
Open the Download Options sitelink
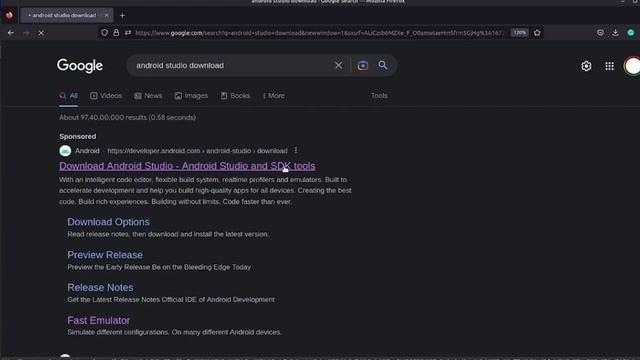109,222
